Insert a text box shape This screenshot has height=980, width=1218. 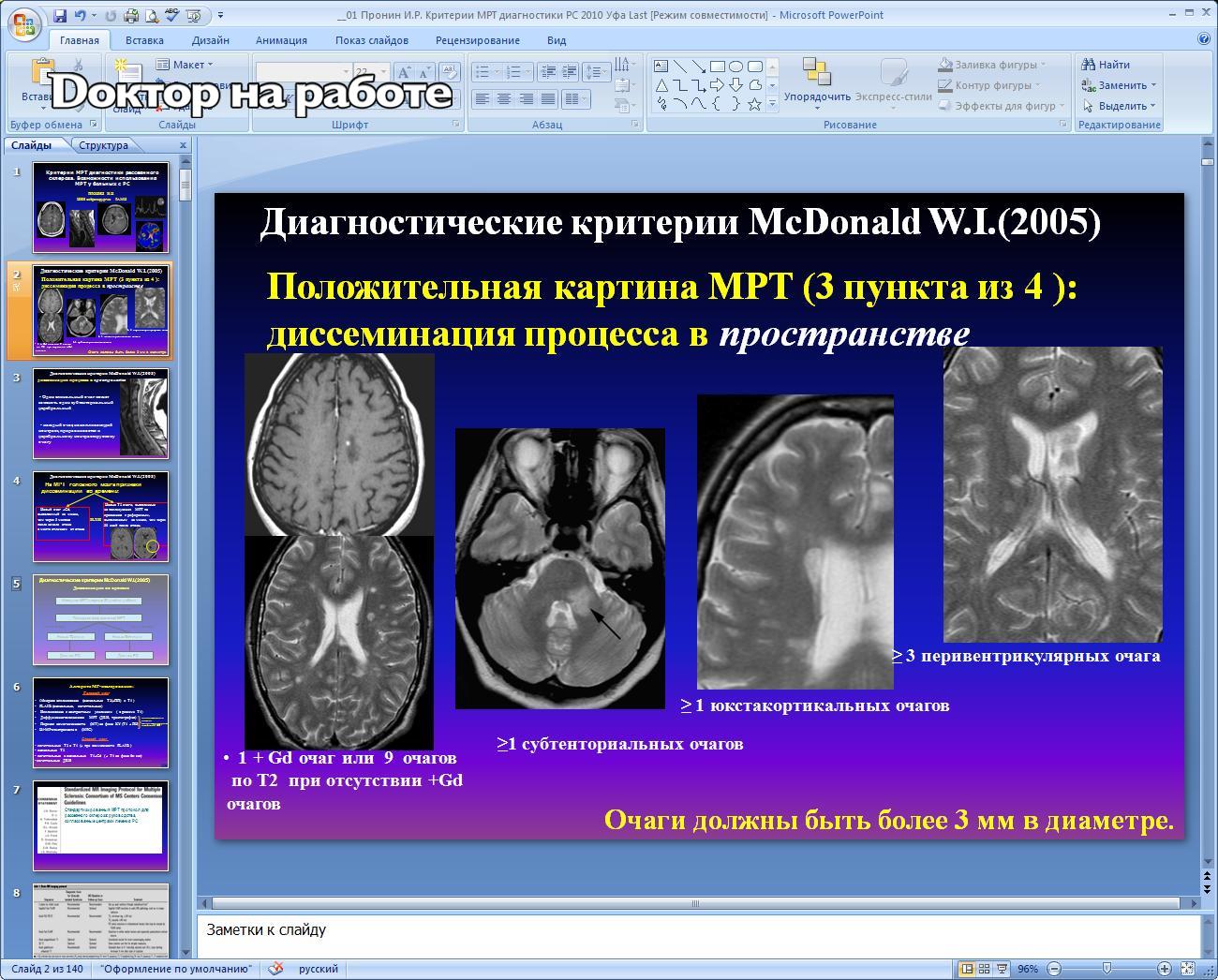click(661, 67)
